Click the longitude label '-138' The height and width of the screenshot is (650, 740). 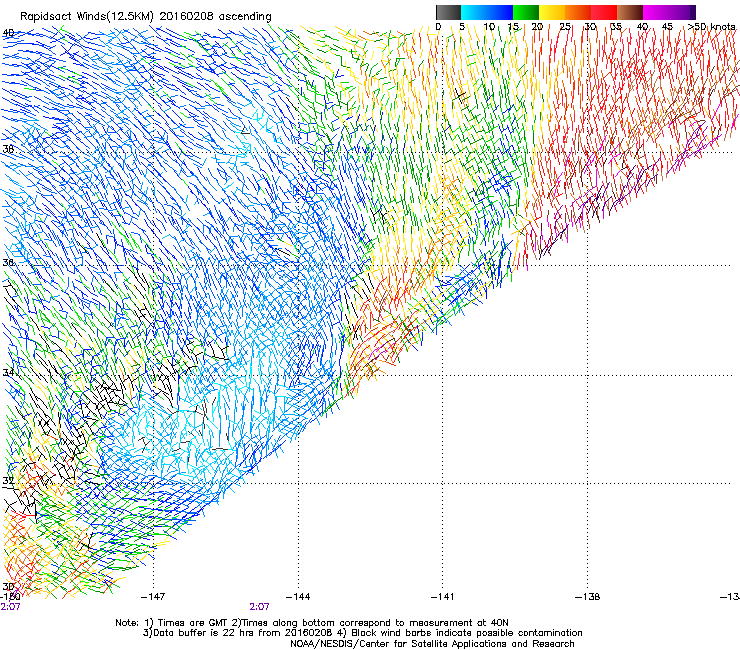click(x=588, y=597)
